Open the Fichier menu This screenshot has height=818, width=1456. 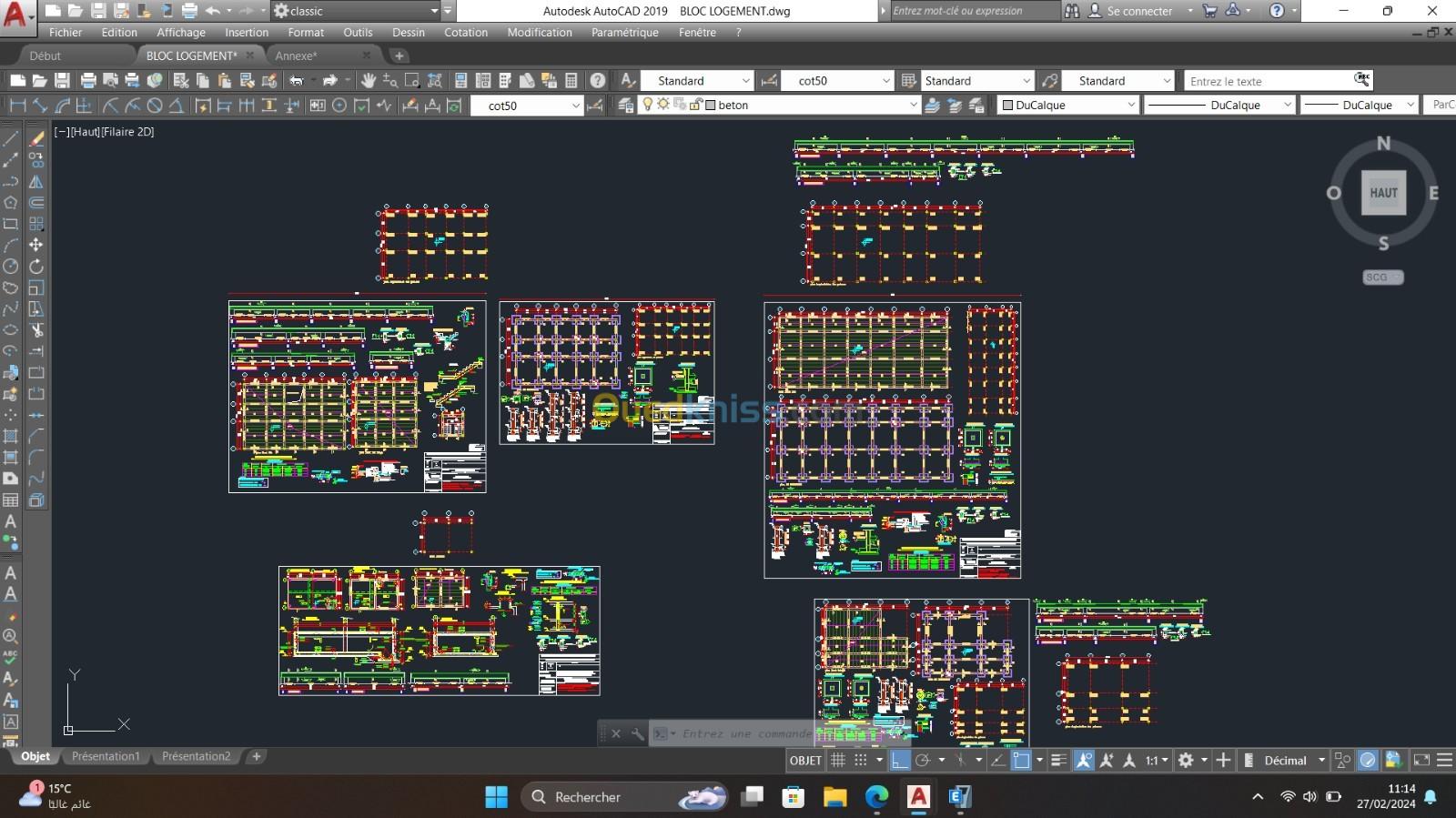tap(66, 32)
